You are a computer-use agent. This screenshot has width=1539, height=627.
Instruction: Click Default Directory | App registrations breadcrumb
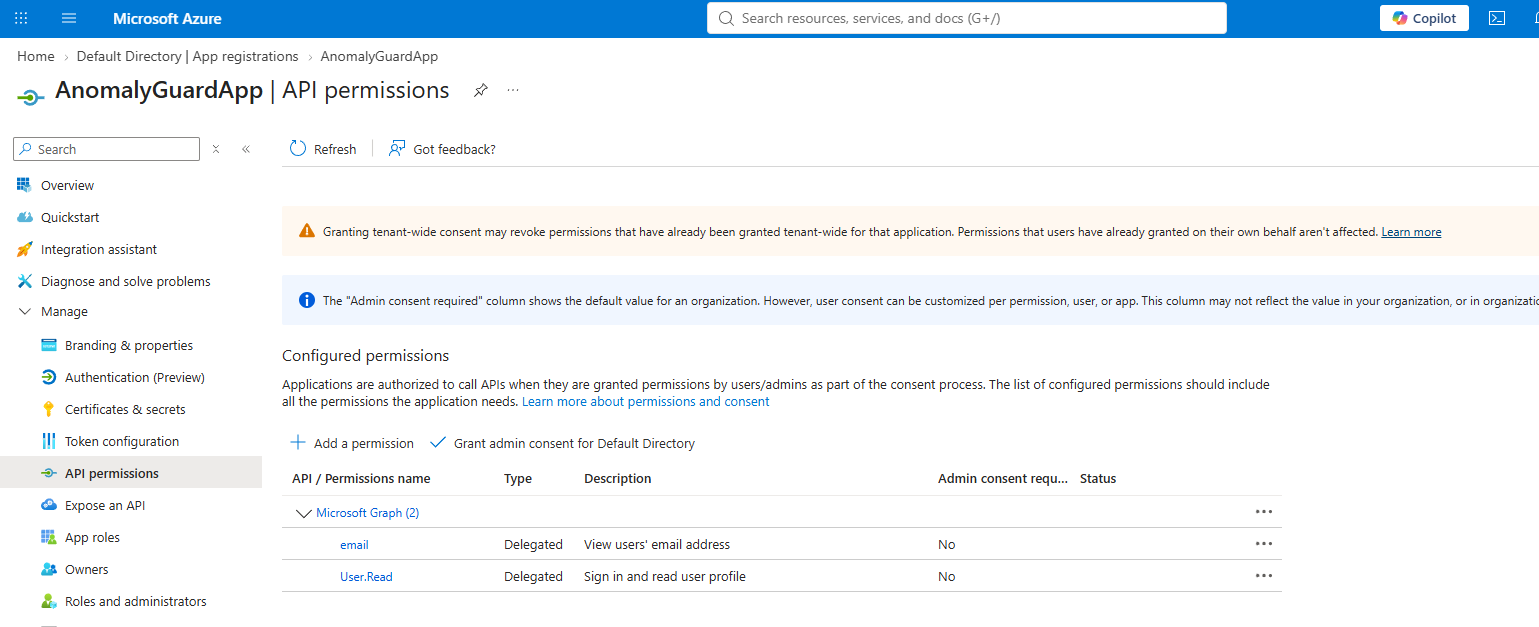(188, 56)
